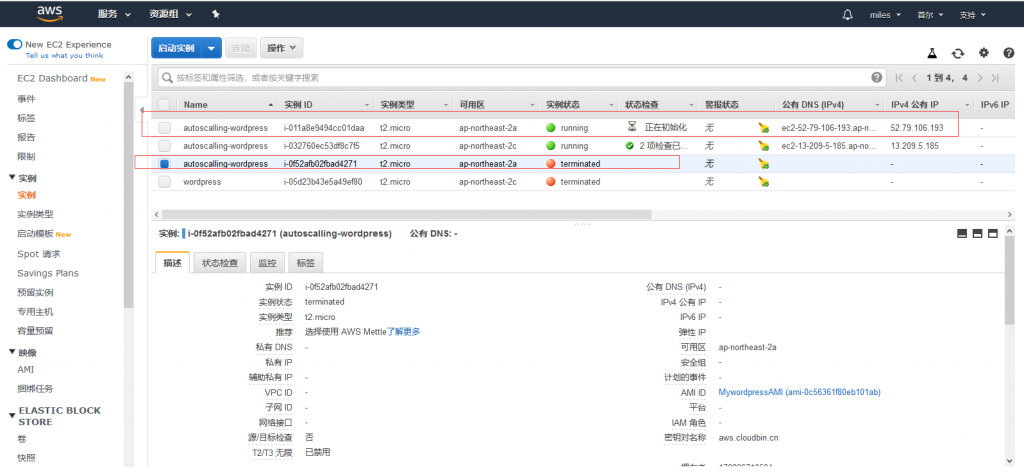Viewport: 1024px width, 472px height.
Task: Collapse the 映像 section in sidebar
Action: pos(12,353)
